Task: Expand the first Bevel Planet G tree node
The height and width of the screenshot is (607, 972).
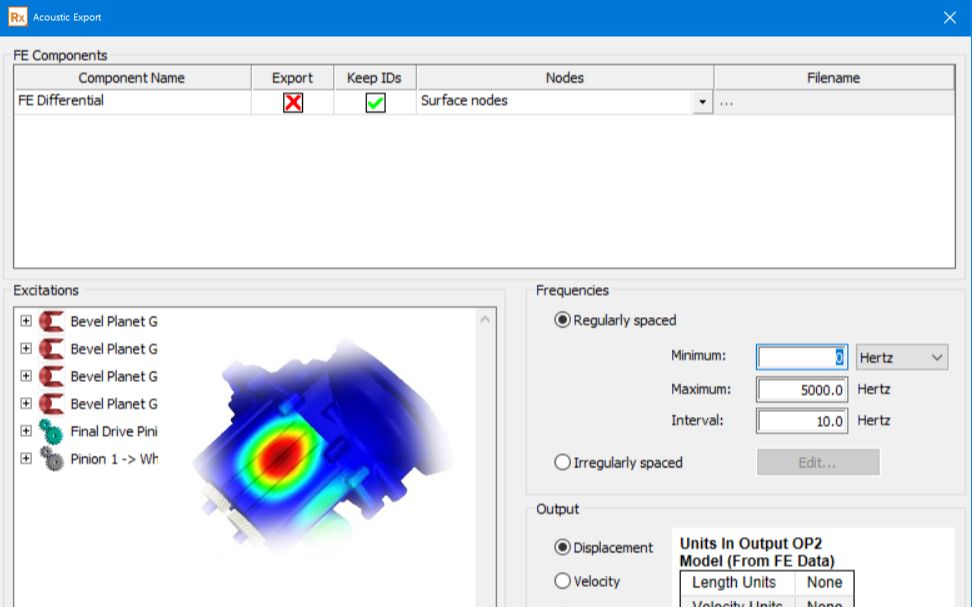Action: tap(26, 321)
